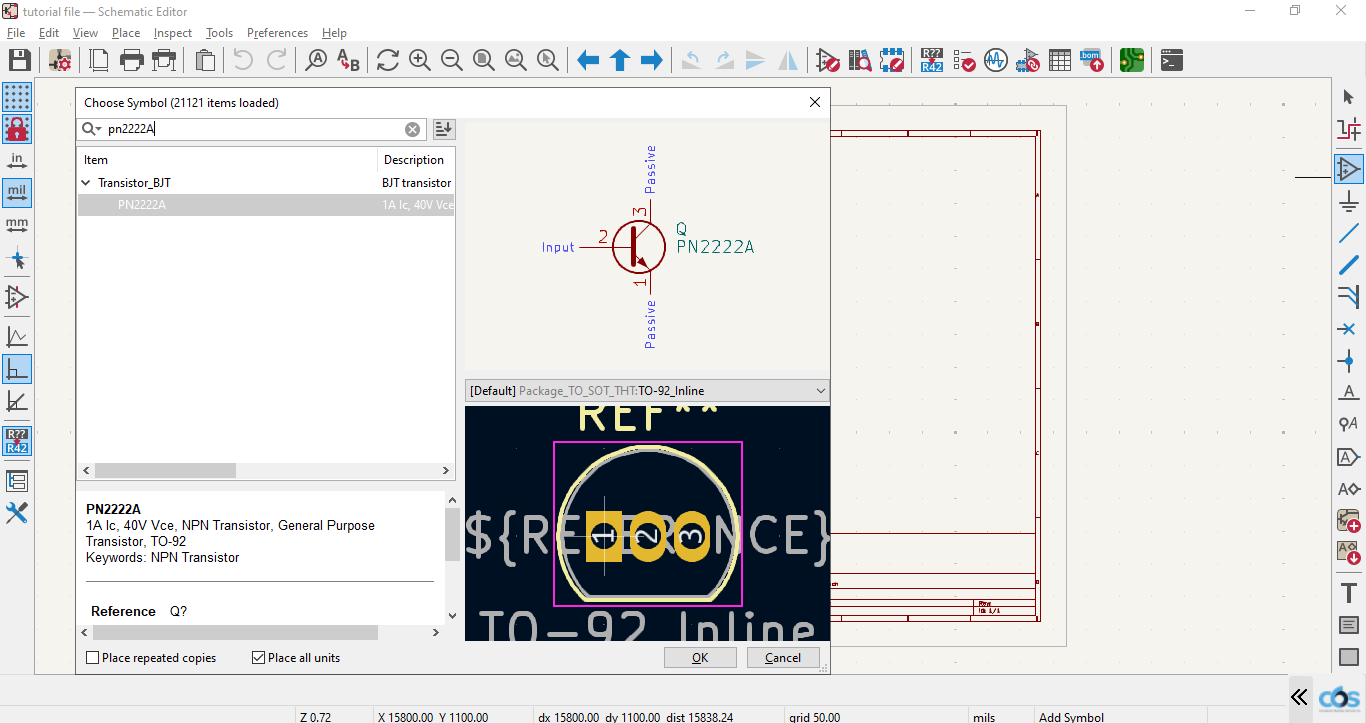Click the Paste clipboard icon

[x=205, y=60]
